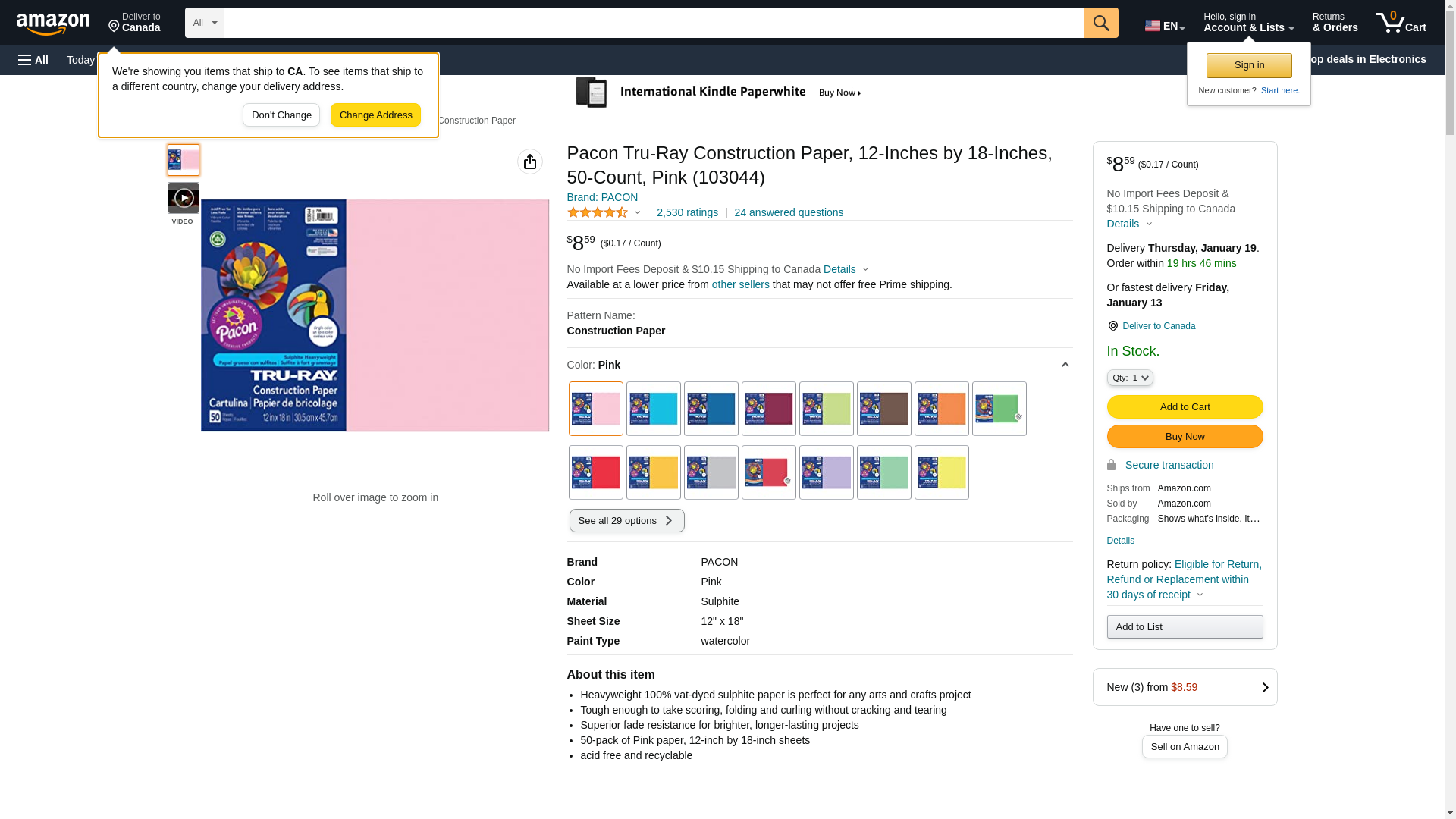The height and width of the screenshot is (819, 1456).
Task: Open the Qty quantity dropdown
Action: click(1129, 378)
